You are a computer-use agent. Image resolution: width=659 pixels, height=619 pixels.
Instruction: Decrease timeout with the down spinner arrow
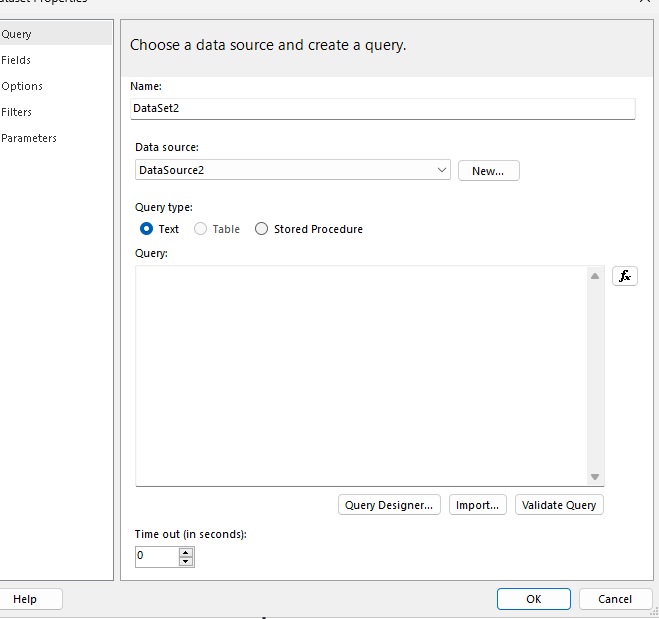(185, 561)
